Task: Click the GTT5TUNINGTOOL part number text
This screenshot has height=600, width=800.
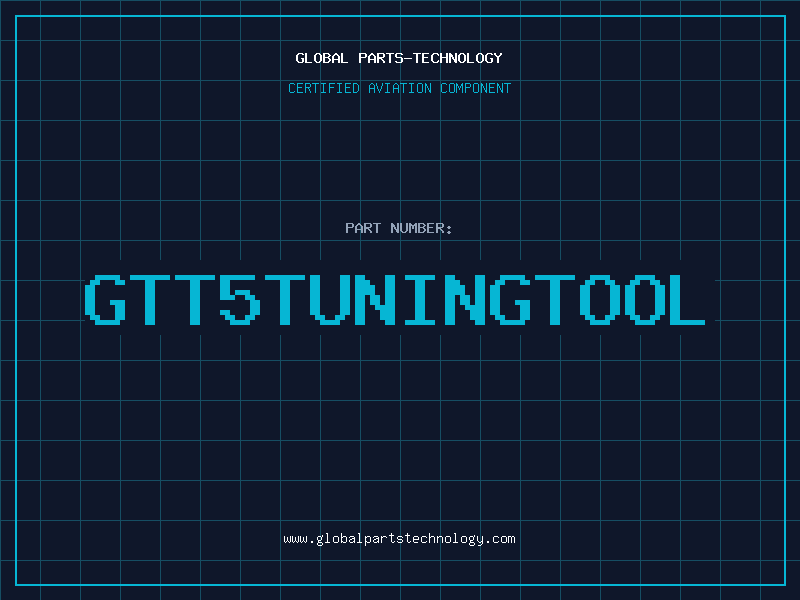Action: [x=396, y=299]
